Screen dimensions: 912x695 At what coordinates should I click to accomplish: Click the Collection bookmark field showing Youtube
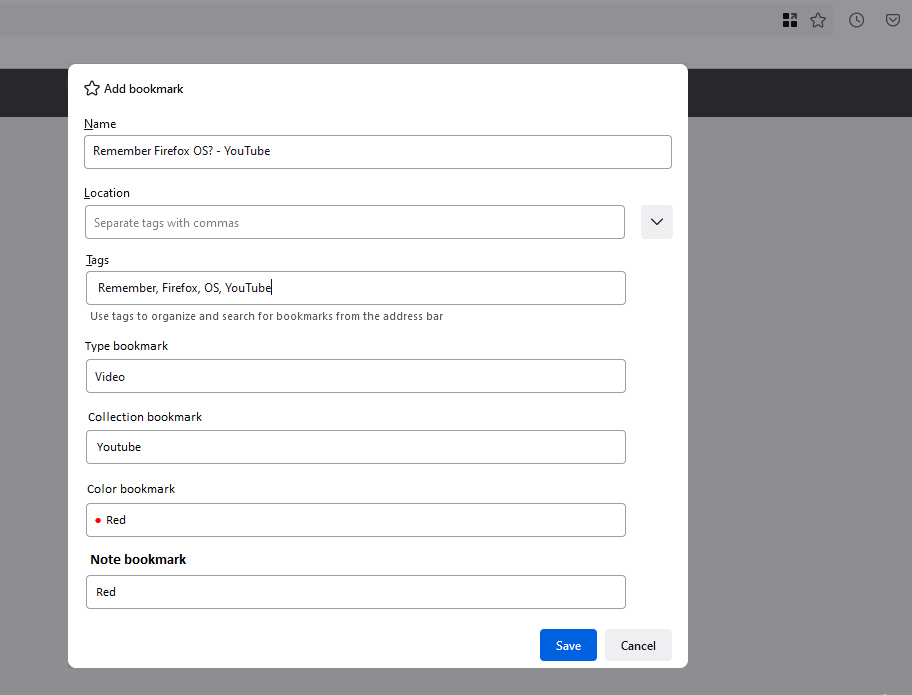click(x=356, y=447)
